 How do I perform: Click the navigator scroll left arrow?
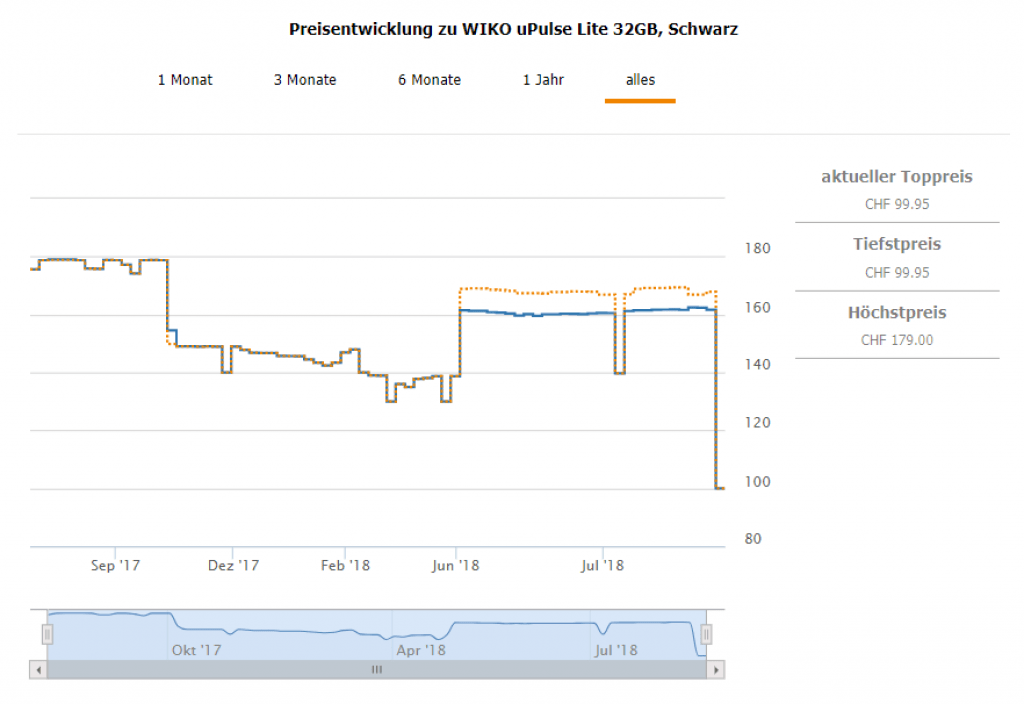39,670
